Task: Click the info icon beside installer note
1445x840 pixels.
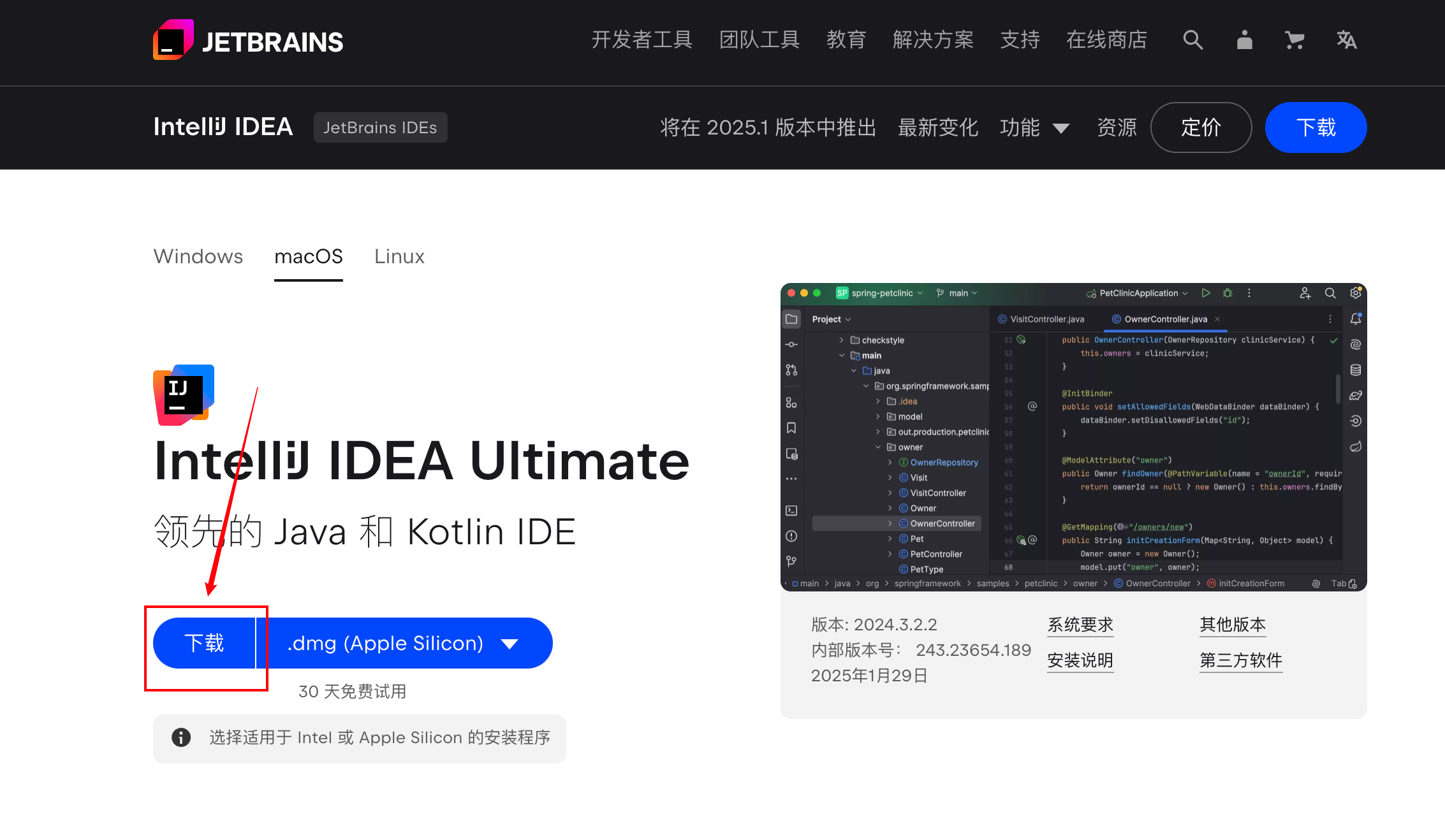Action: pos(181,737)
